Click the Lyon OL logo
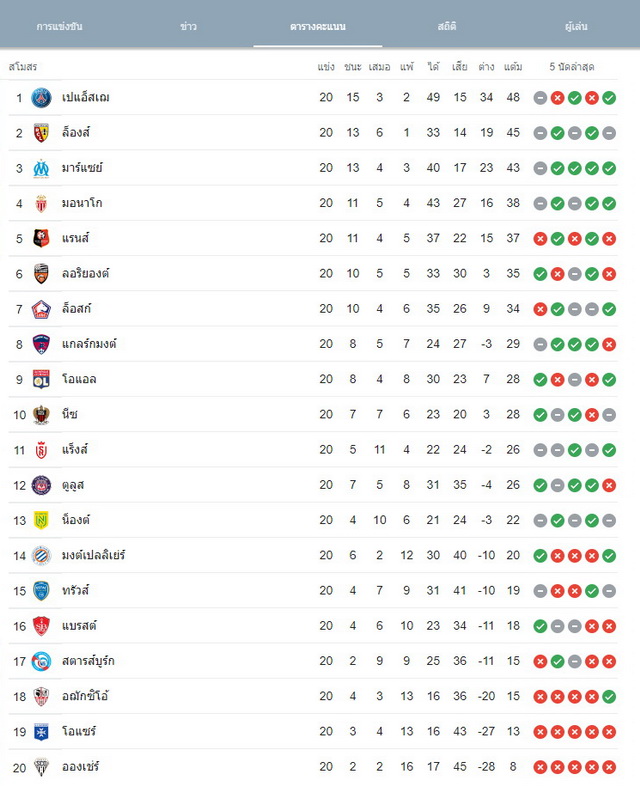Screen dimensions: 640x787 point(41,379)
